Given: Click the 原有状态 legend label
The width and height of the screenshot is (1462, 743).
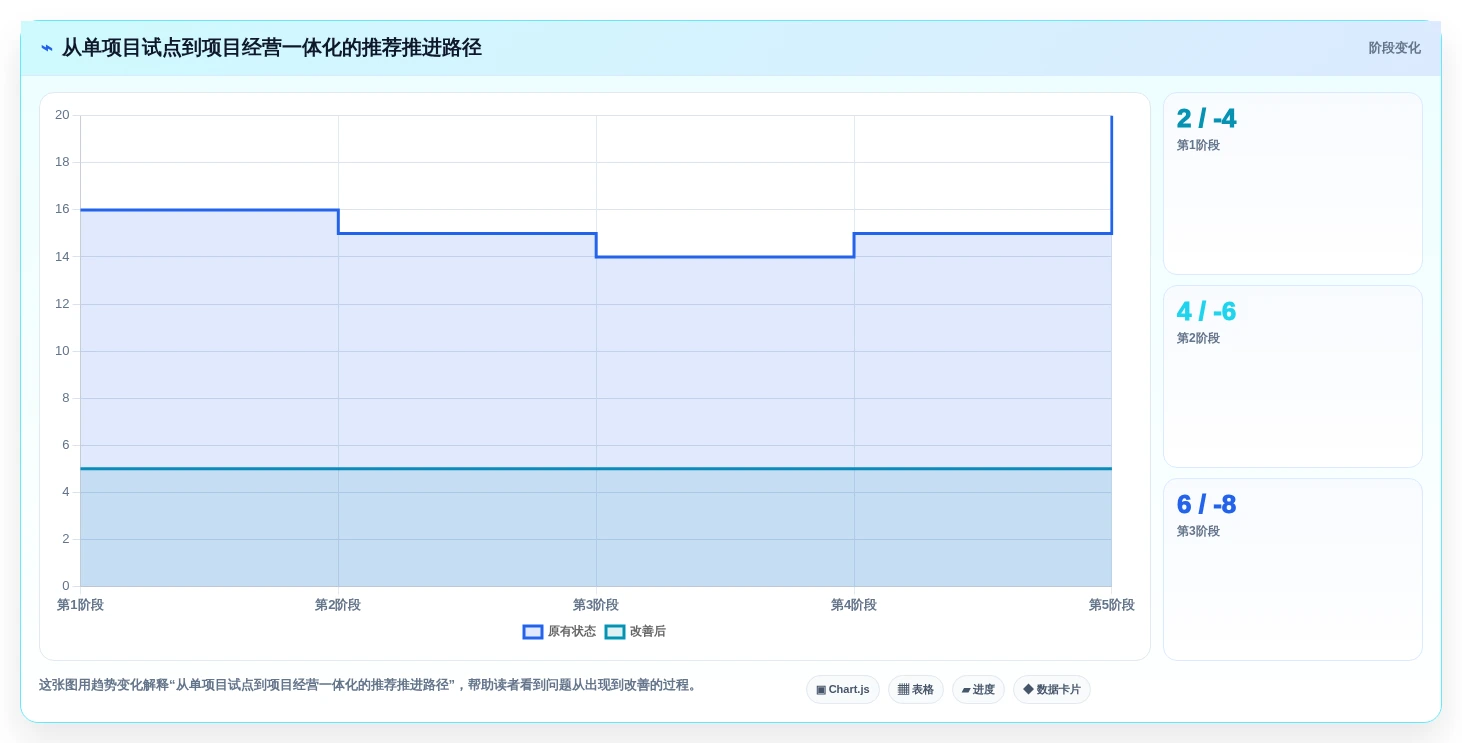Looking at the screenshot, I should click(572, 632).
